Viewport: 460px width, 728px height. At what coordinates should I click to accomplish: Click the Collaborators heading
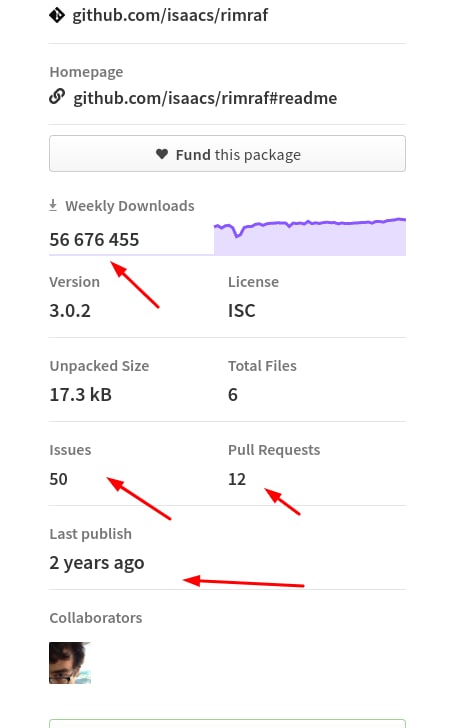[96, 618]
